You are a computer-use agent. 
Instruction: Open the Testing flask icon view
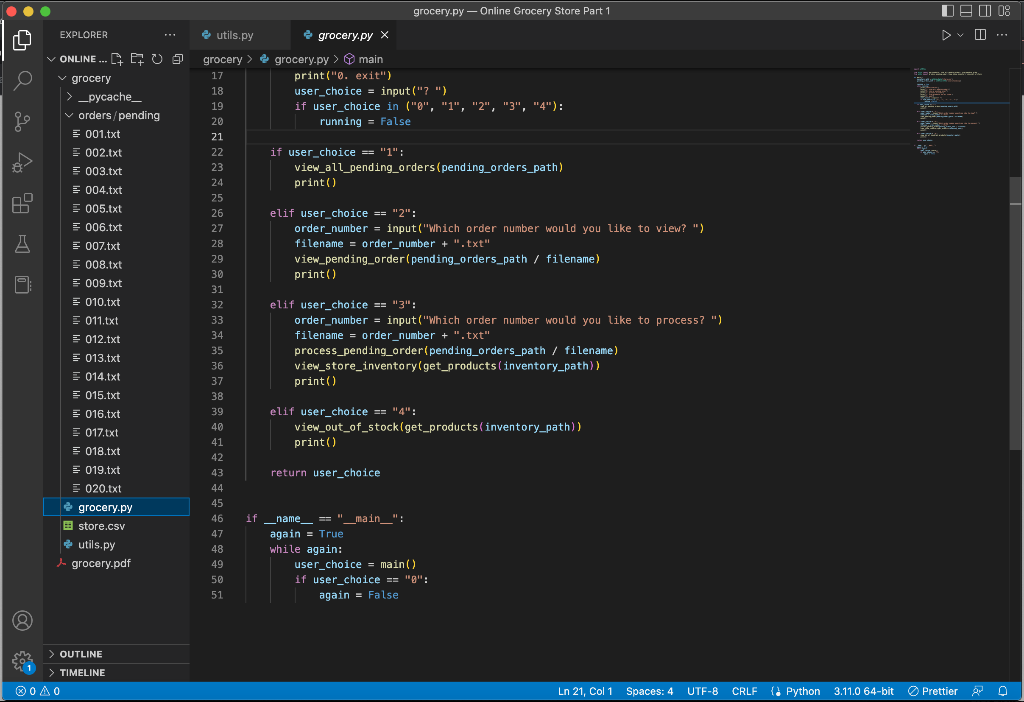[22, 245]
